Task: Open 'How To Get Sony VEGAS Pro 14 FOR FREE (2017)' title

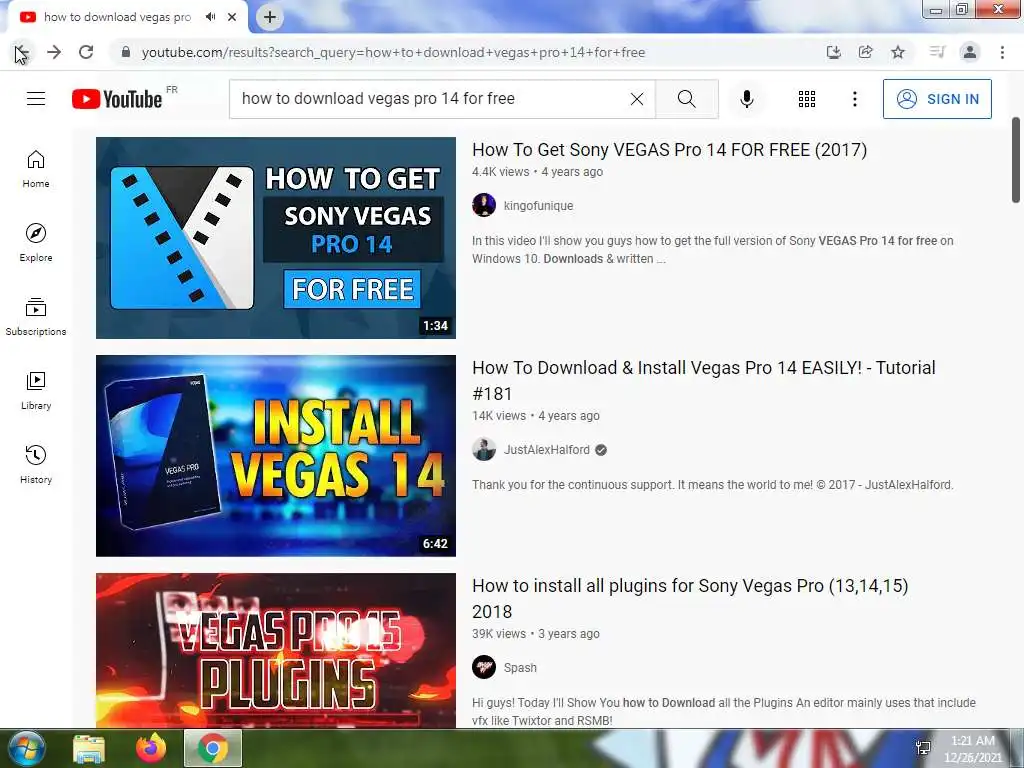Action: [669, 150]
